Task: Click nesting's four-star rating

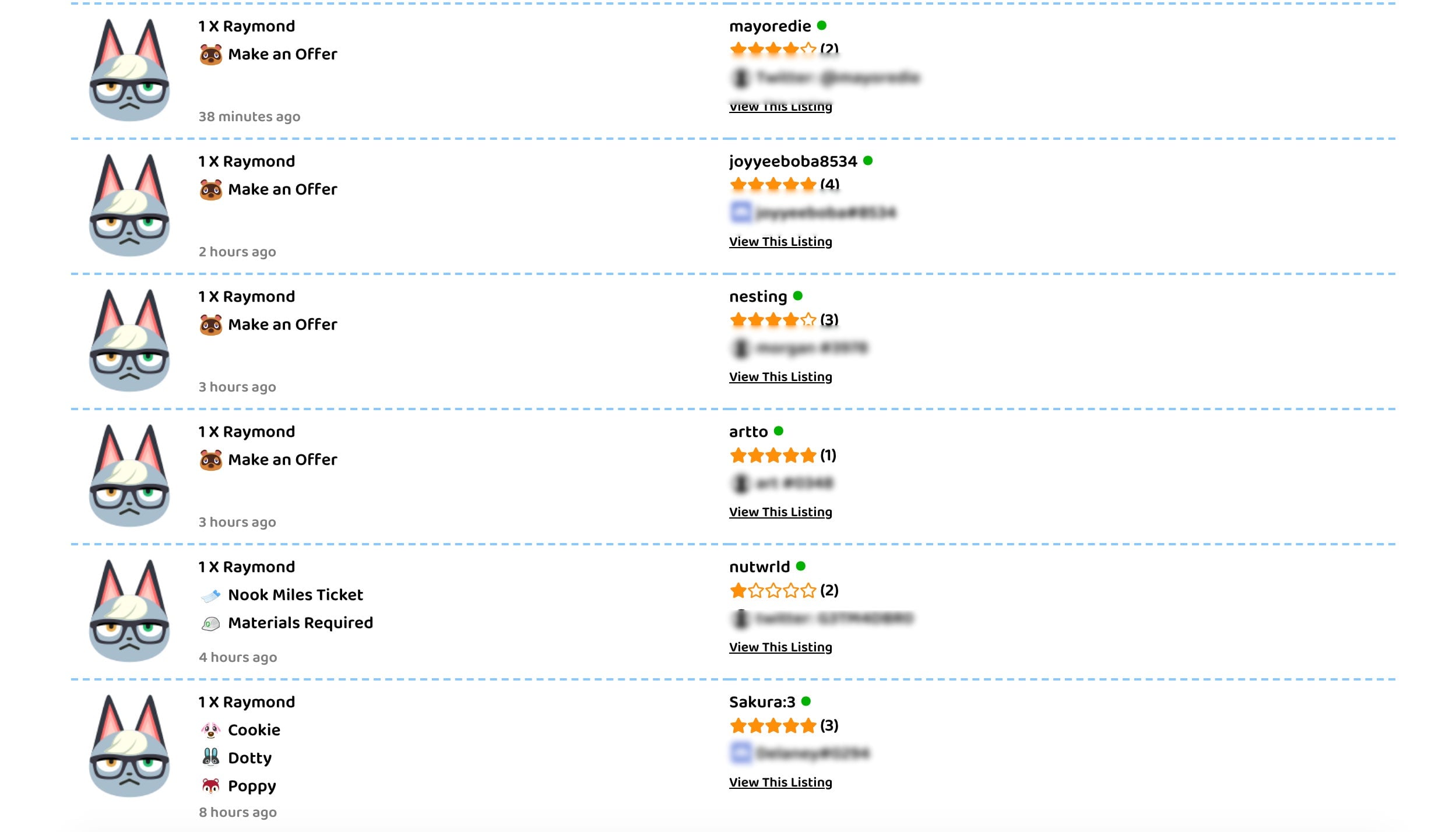Action: coord(772,320)
